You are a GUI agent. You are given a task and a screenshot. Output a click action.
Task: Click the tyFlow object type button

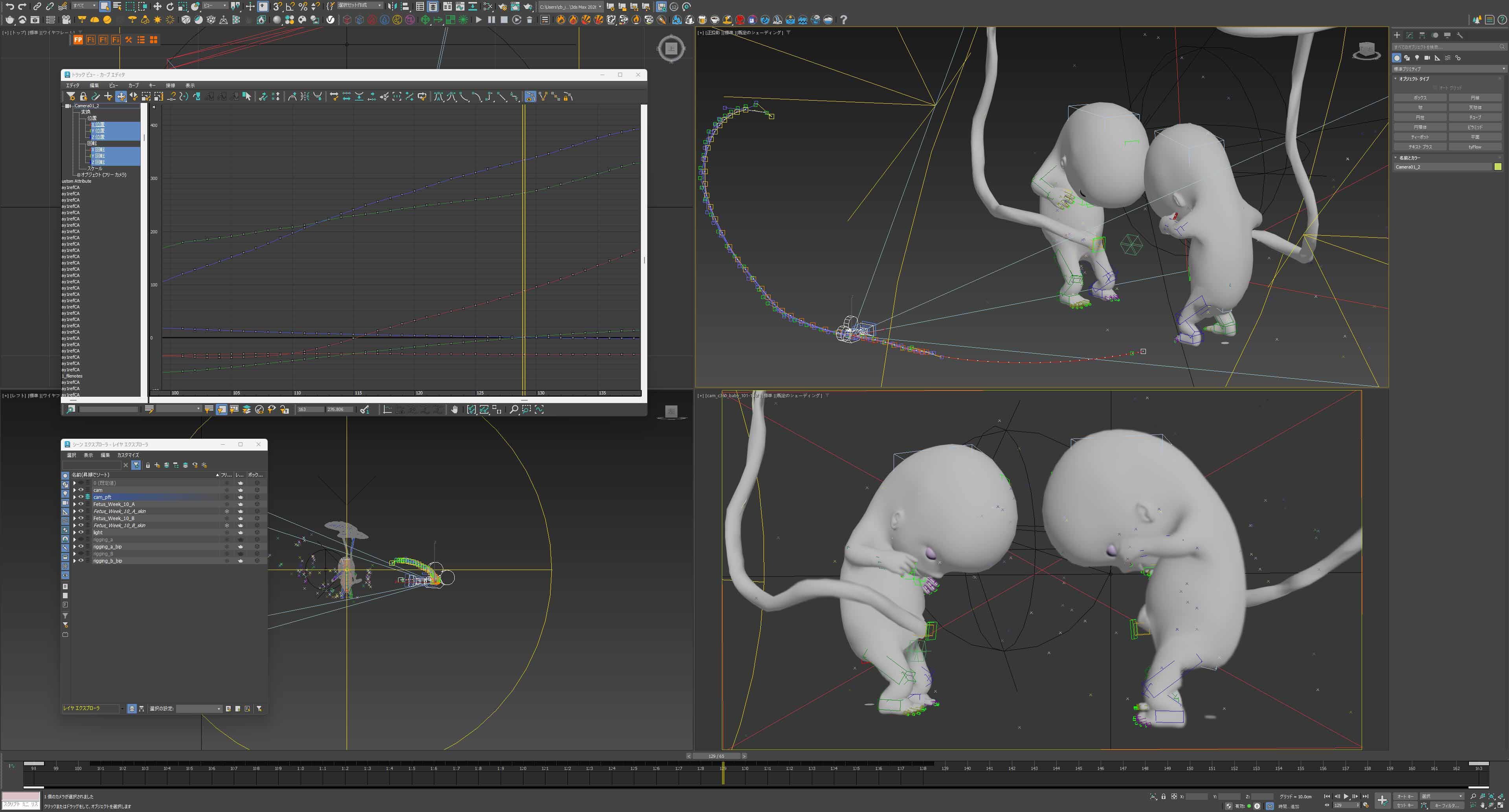1474,147
